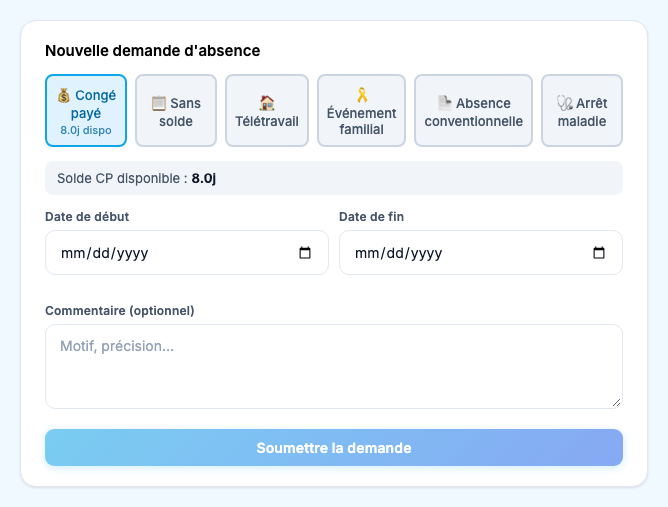Click the Commentaire text area
The width and height of the screenshot is (668, 507).
(x=334, y=366)
